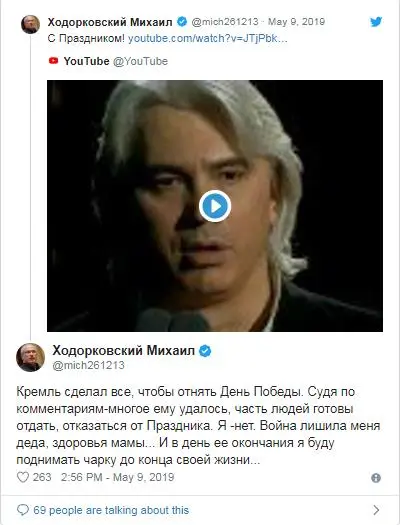Click top author name Ходорковский Михаил
Screen dimensions: 401x525
pyautogui.click(x=110, y=22)
